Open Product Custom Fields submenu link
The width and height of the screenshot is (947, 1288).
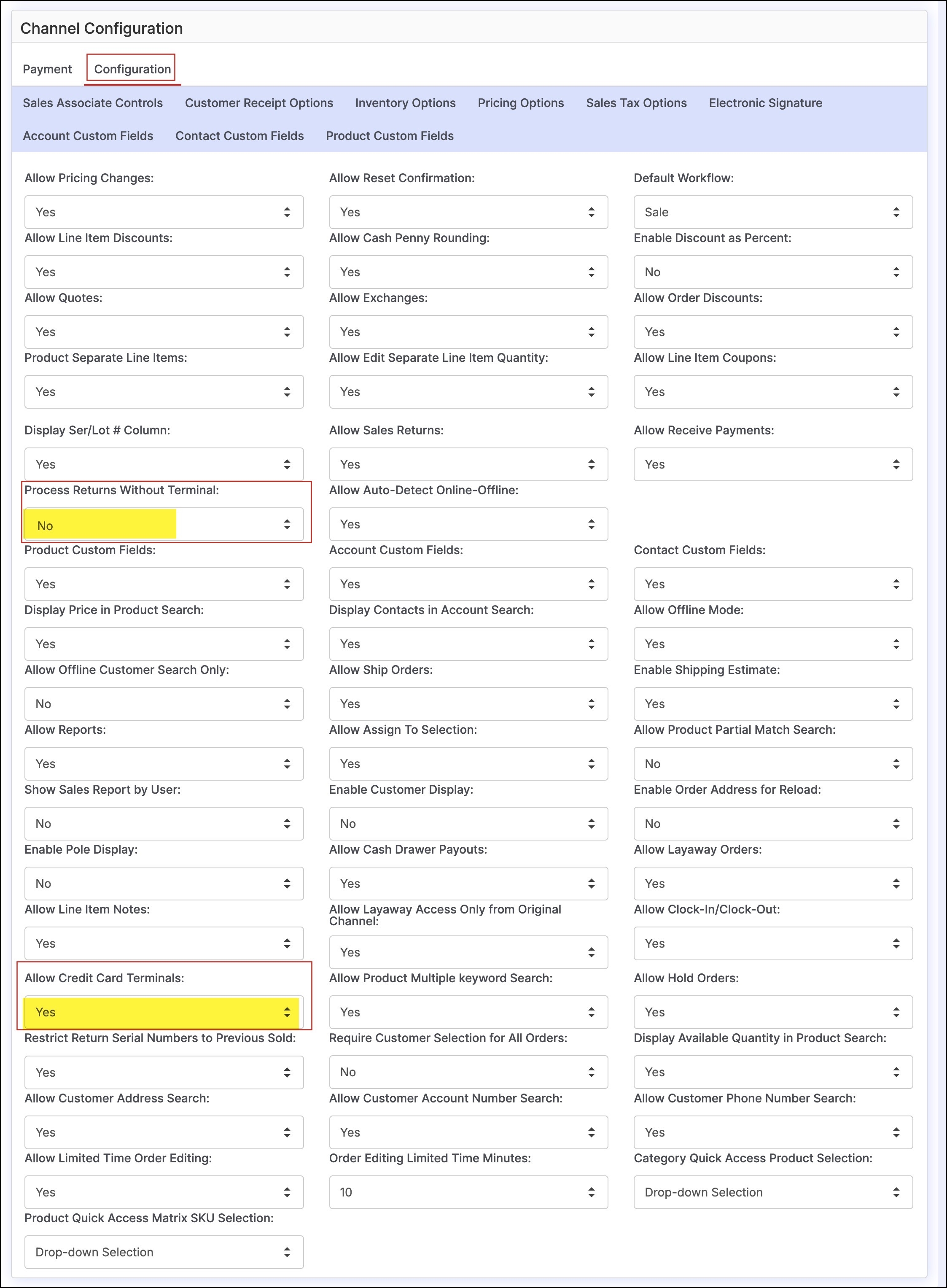point(389,136)
